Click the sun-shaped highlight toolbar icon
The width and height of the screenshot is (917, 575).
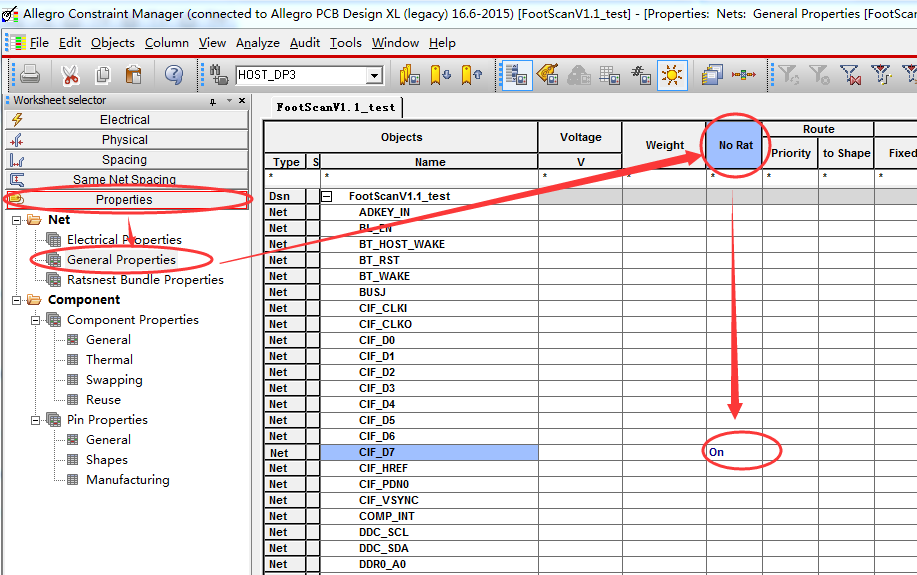click(x=672, y=75)
